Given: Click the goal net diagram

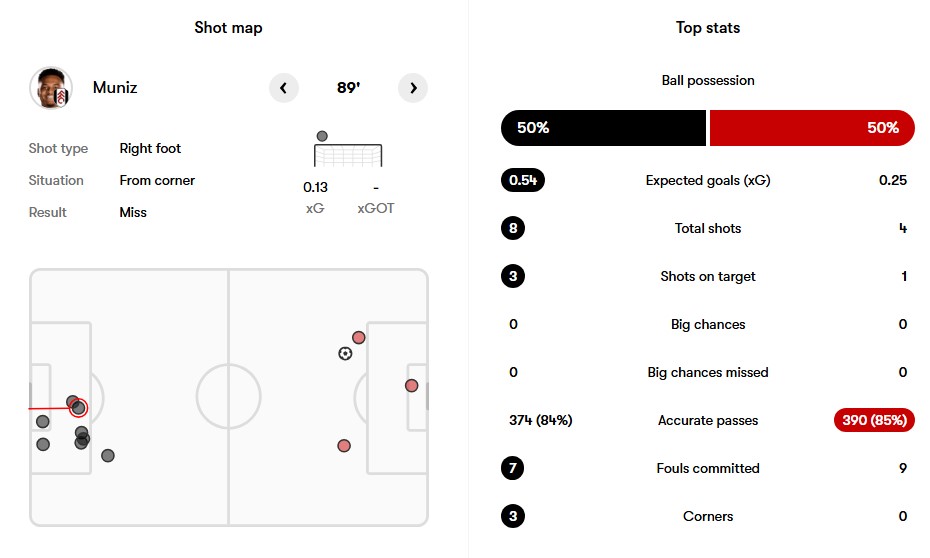Looking at the screenshot, I should 348,155.
